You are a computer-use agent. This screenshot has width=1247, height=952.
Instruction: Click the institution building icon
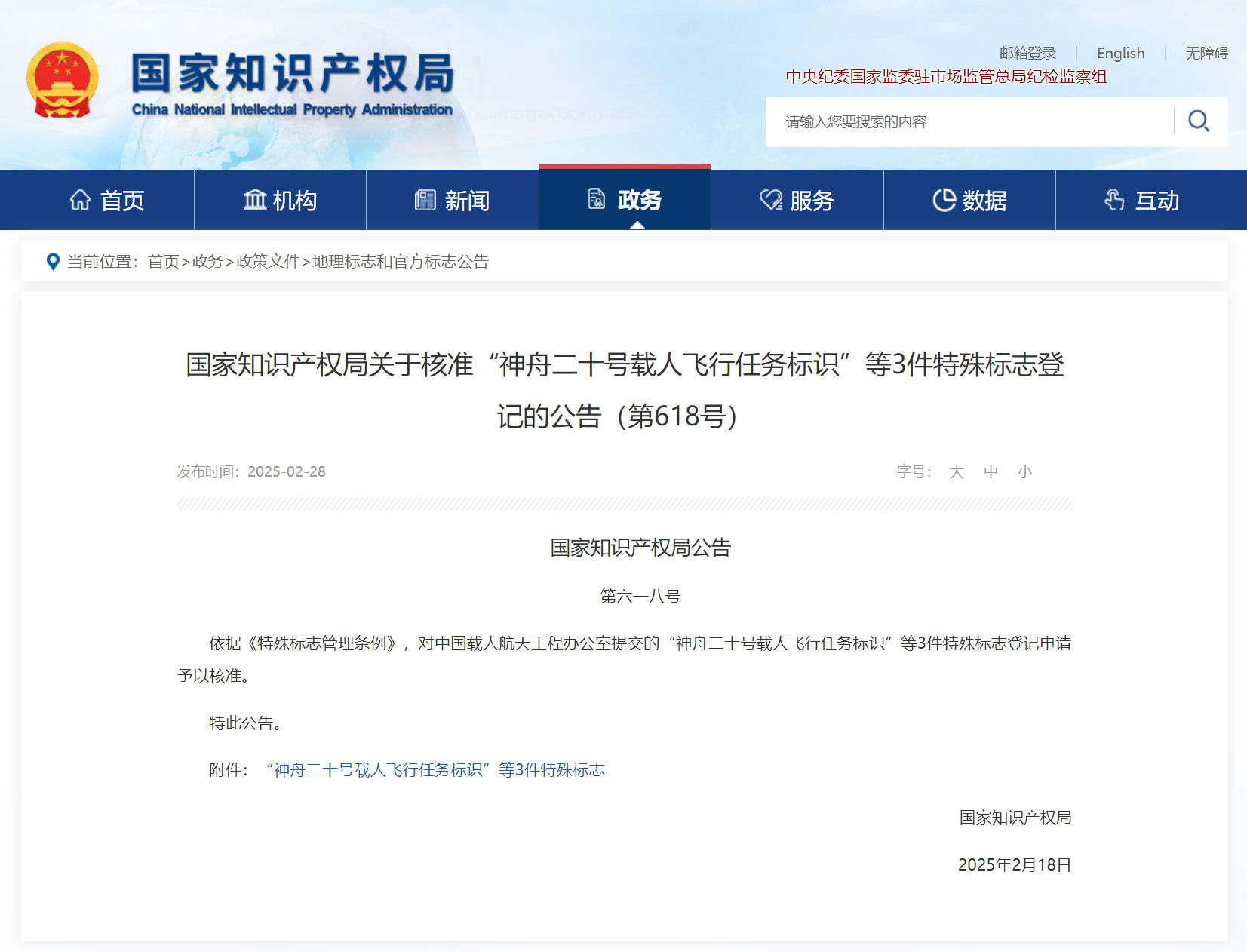pyautogui.click(x=255, y=199)
